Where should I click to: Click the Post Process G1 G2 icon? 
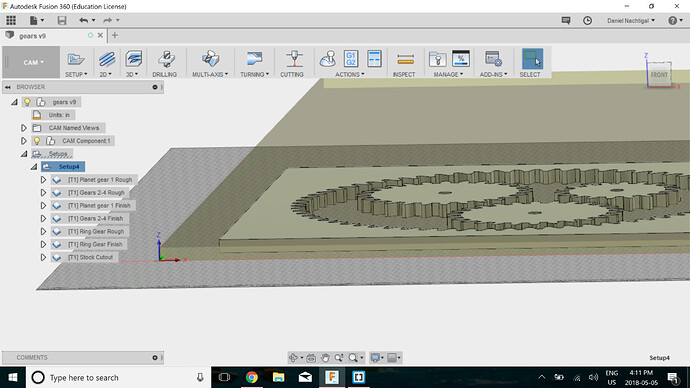[351, 59]
